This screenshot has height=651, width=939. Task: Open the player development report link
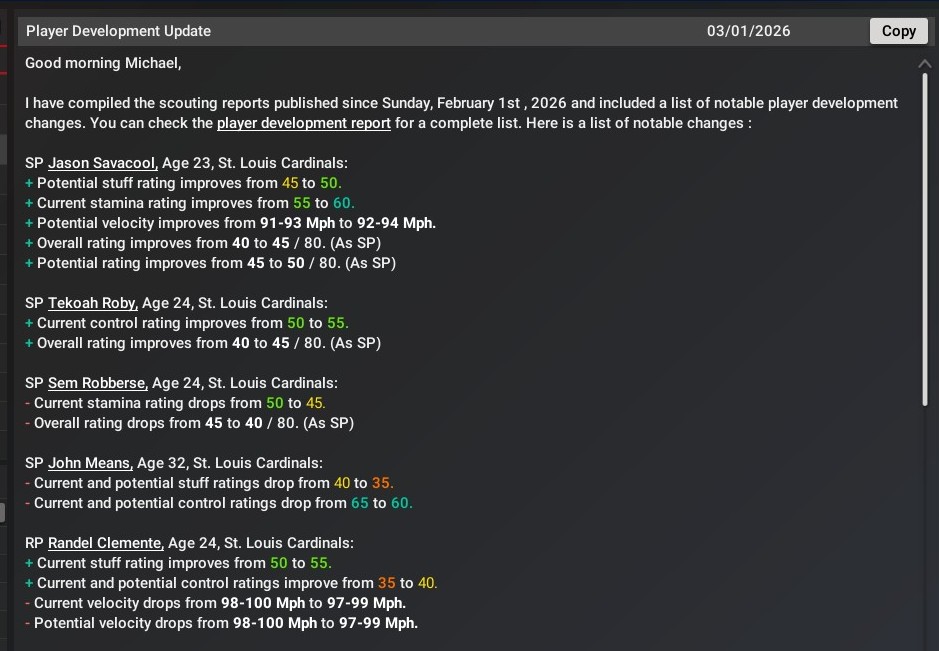coord(304,123)
